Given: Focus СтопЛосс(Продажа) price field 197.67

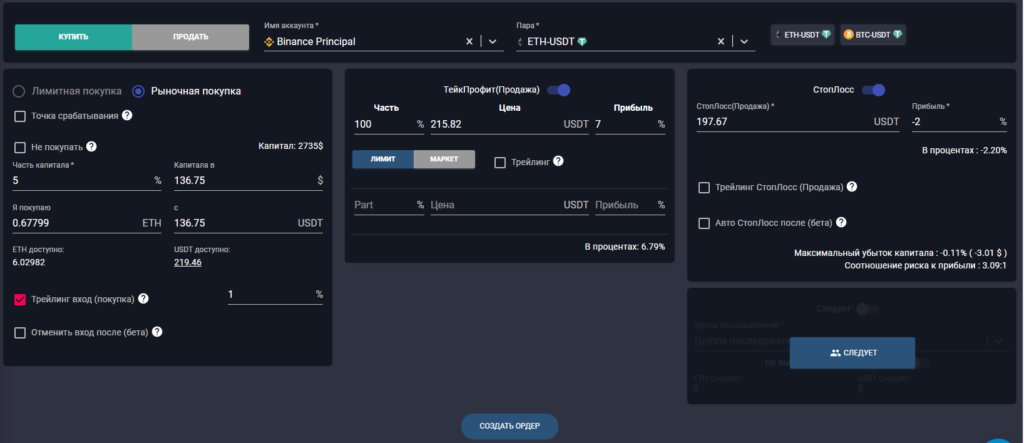Looking at the screenshot, I should [797, 122].
